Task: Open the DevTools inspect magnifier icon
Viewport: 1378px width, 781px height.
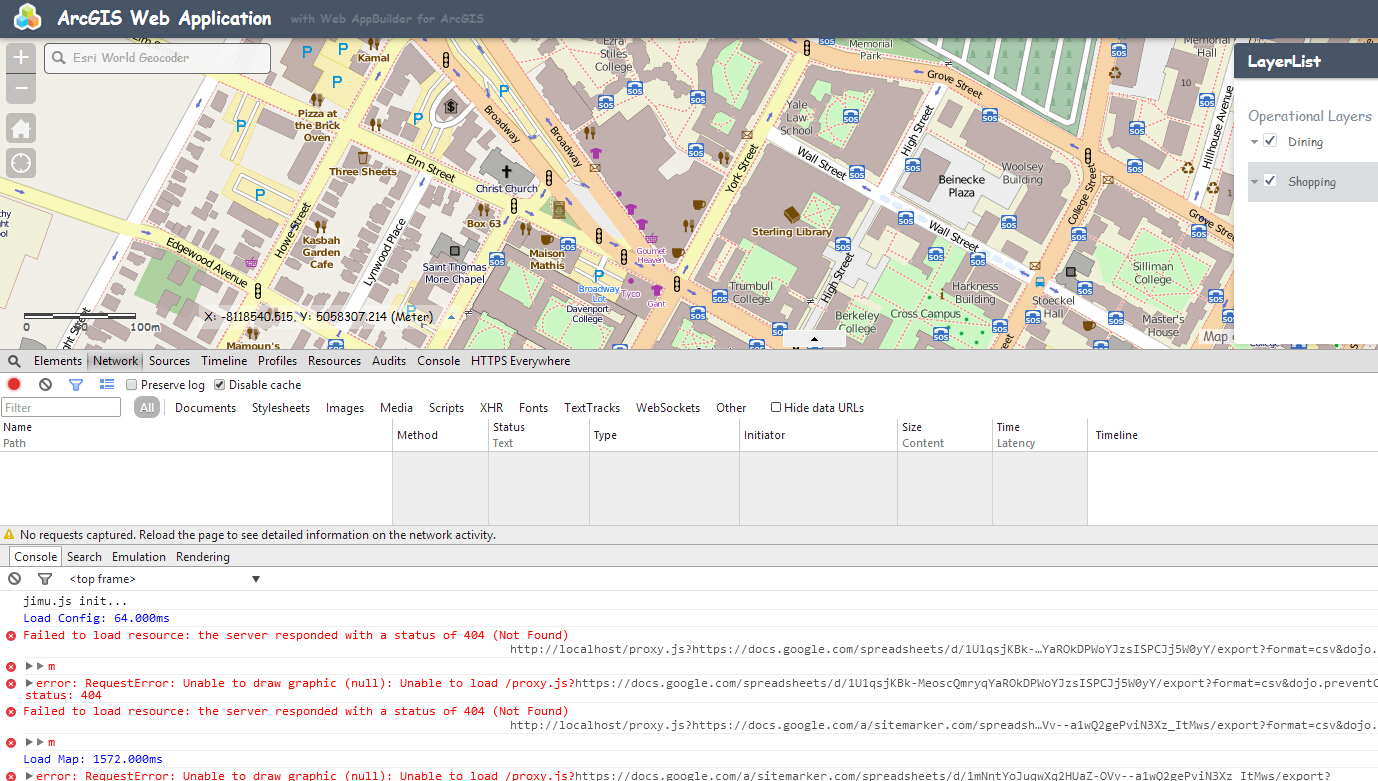Action: pyautogui.click(x=14, y=361)
